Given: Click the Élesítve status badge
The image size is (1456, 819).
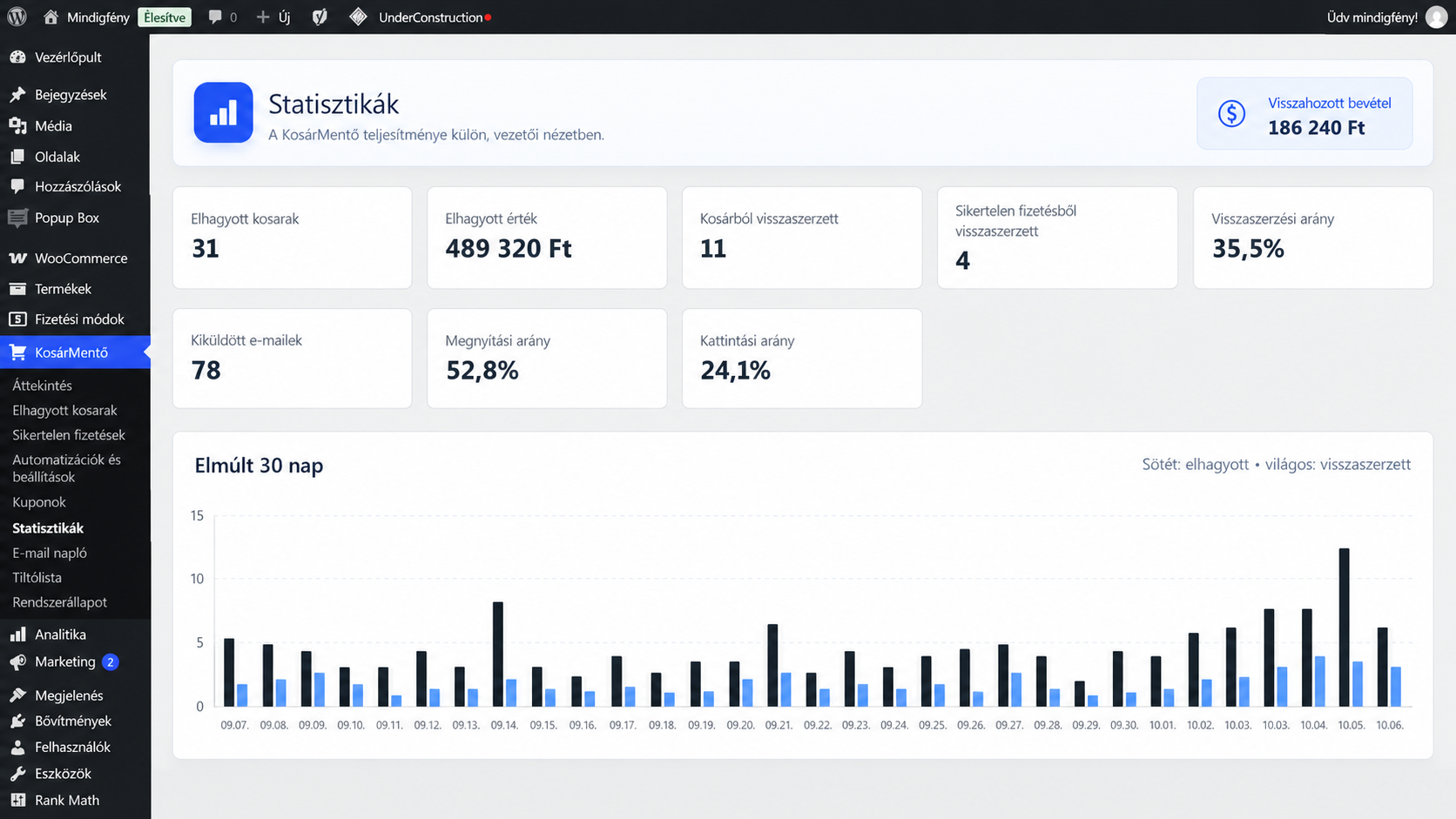Looking at the screenshot, I should pos(165,17).
